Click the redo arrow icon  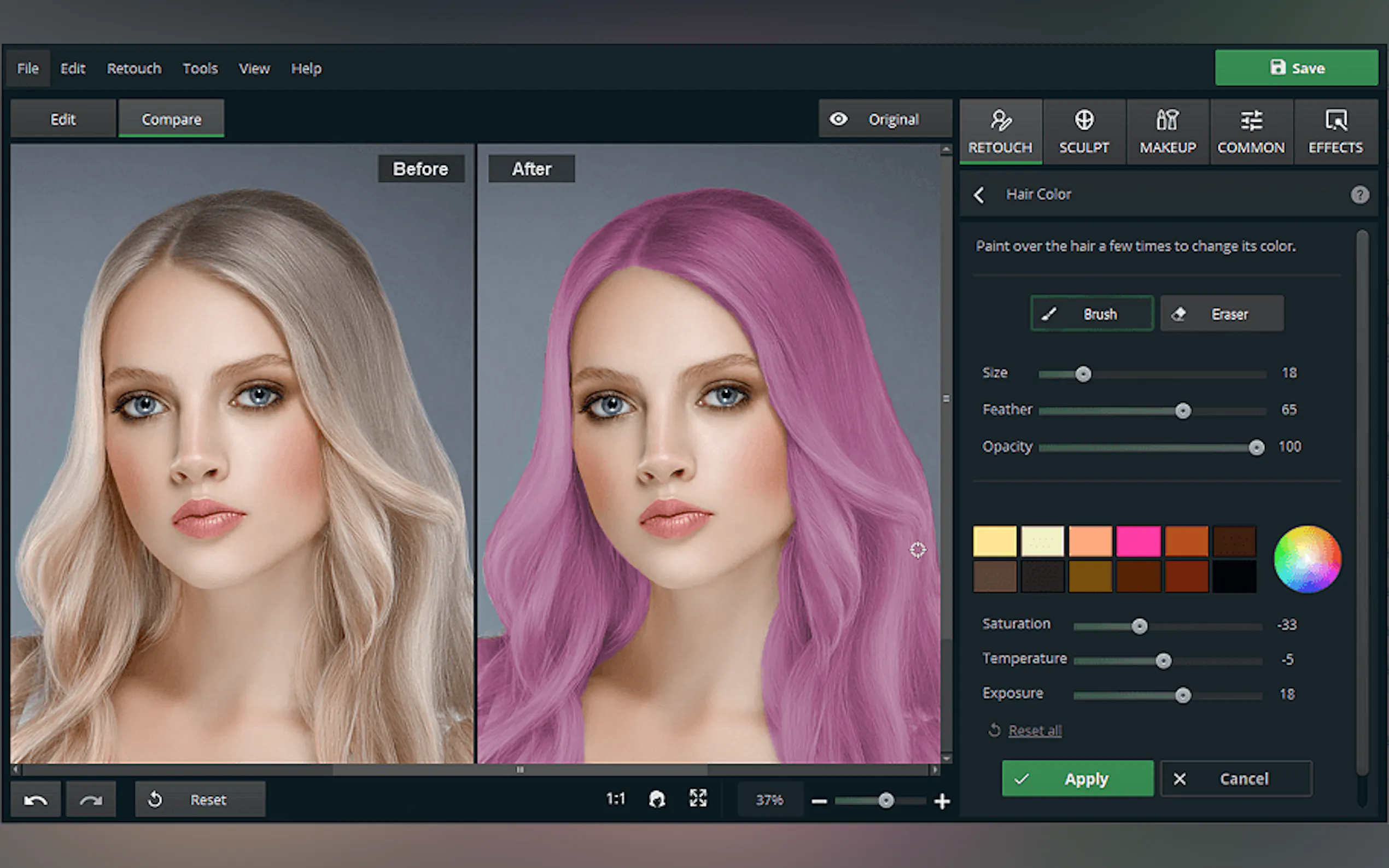pos(91,800)
